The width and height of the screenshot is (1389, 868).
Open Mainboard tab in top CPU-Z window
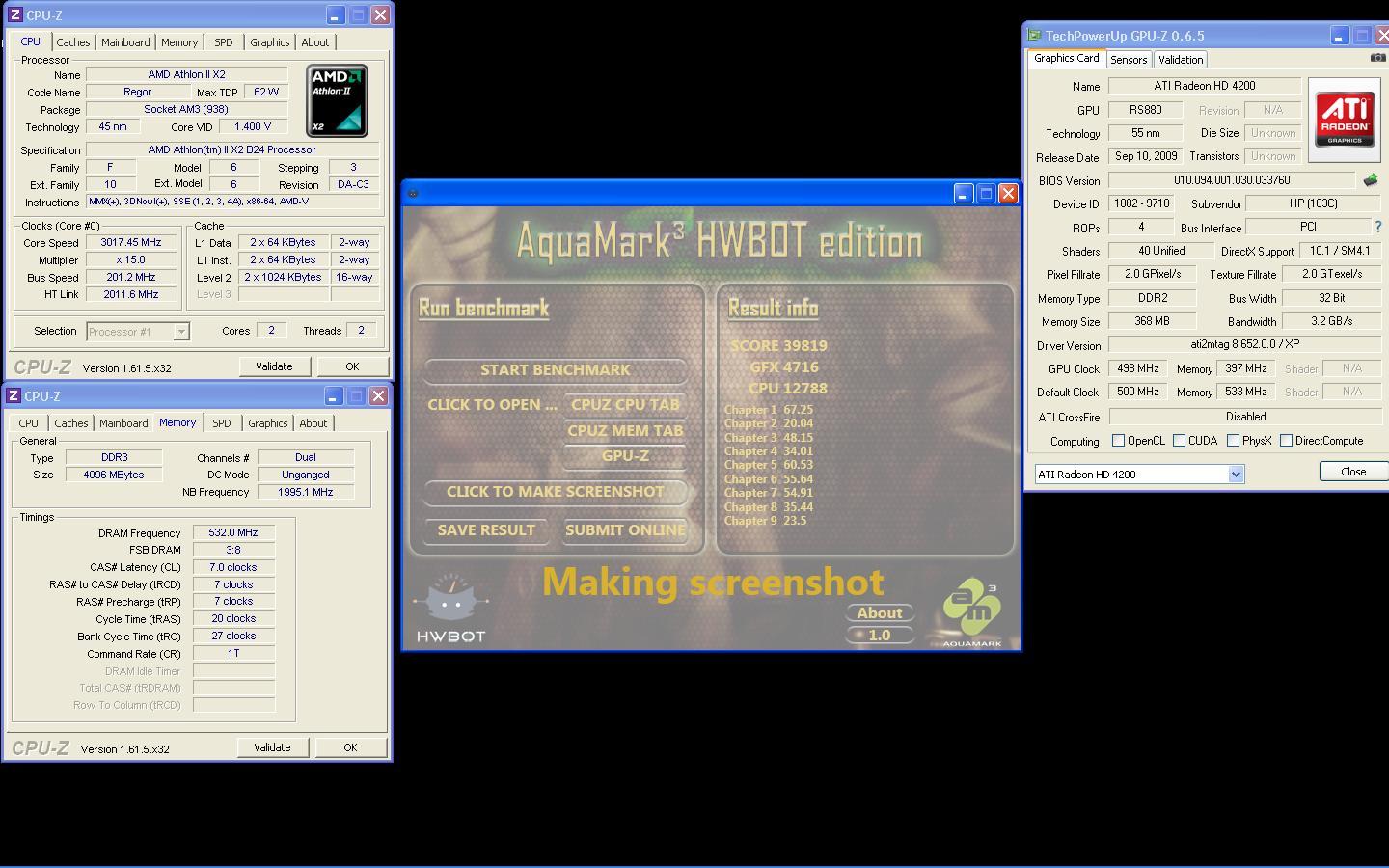[x=125, y=42]
